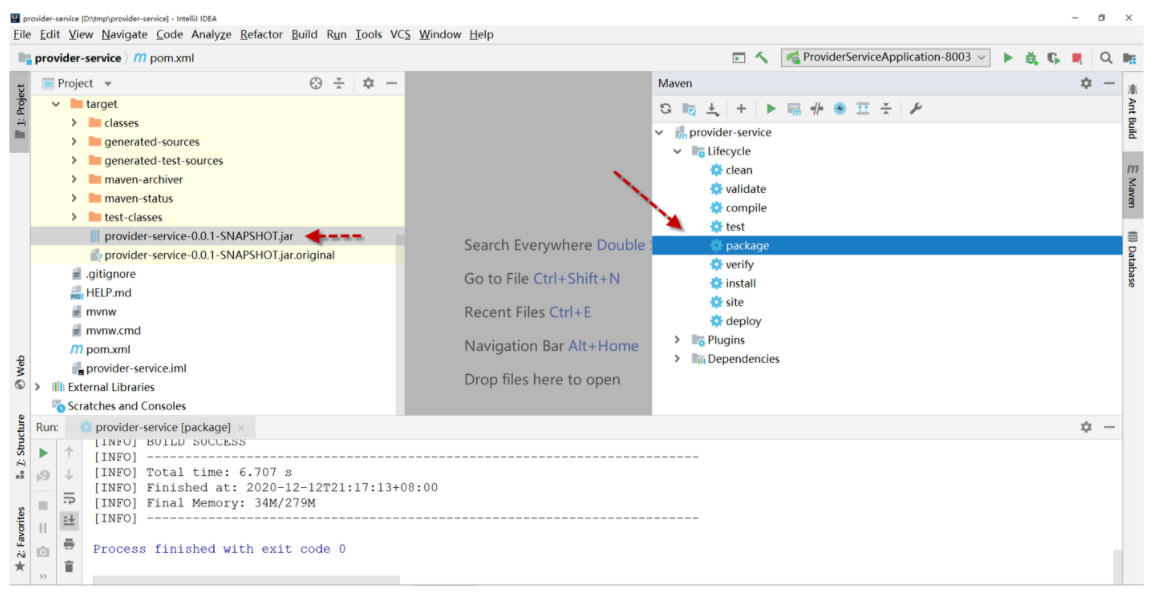The image size is (1154, 595).
Task: Switch to the Database side tab
Action: [x=1133, y=259]
